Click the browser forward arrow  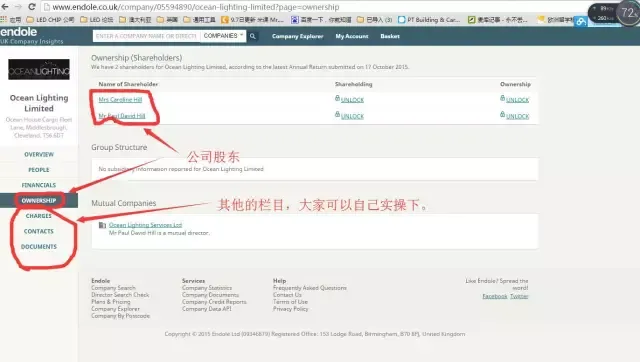coord(18,7)
